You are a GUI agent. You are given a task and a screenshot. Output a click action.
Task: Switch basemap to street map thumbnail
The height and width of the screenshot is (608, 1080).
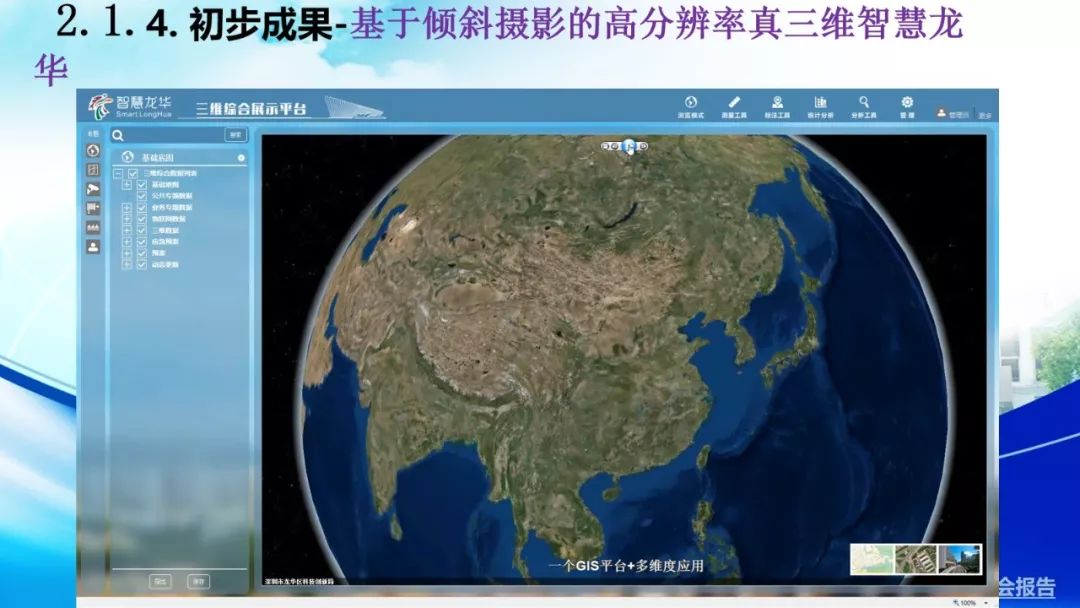click(872, 559)
